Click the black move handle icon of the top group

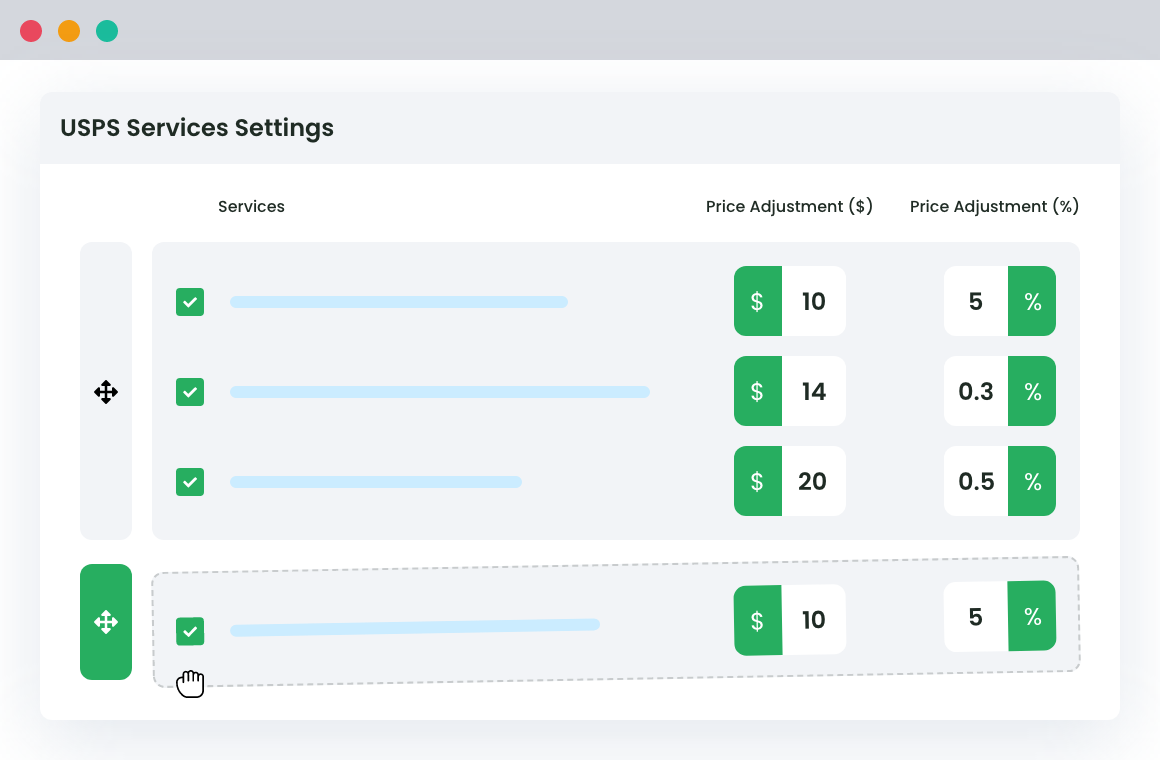point(106,392)
